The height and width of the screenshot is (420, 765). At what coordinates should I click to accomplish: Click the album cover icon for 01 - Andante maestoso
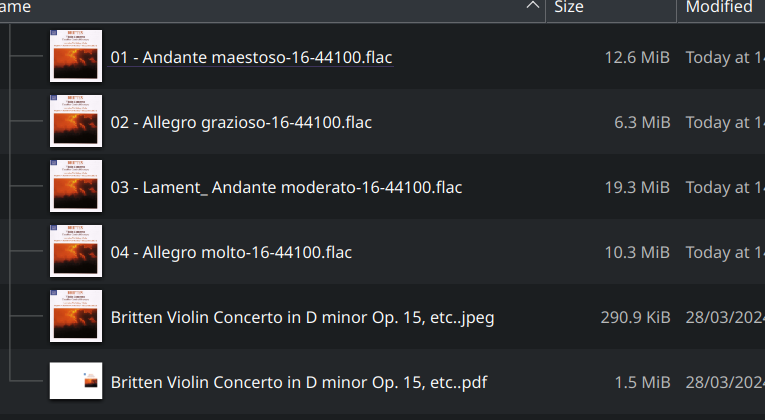pos(76,57)
